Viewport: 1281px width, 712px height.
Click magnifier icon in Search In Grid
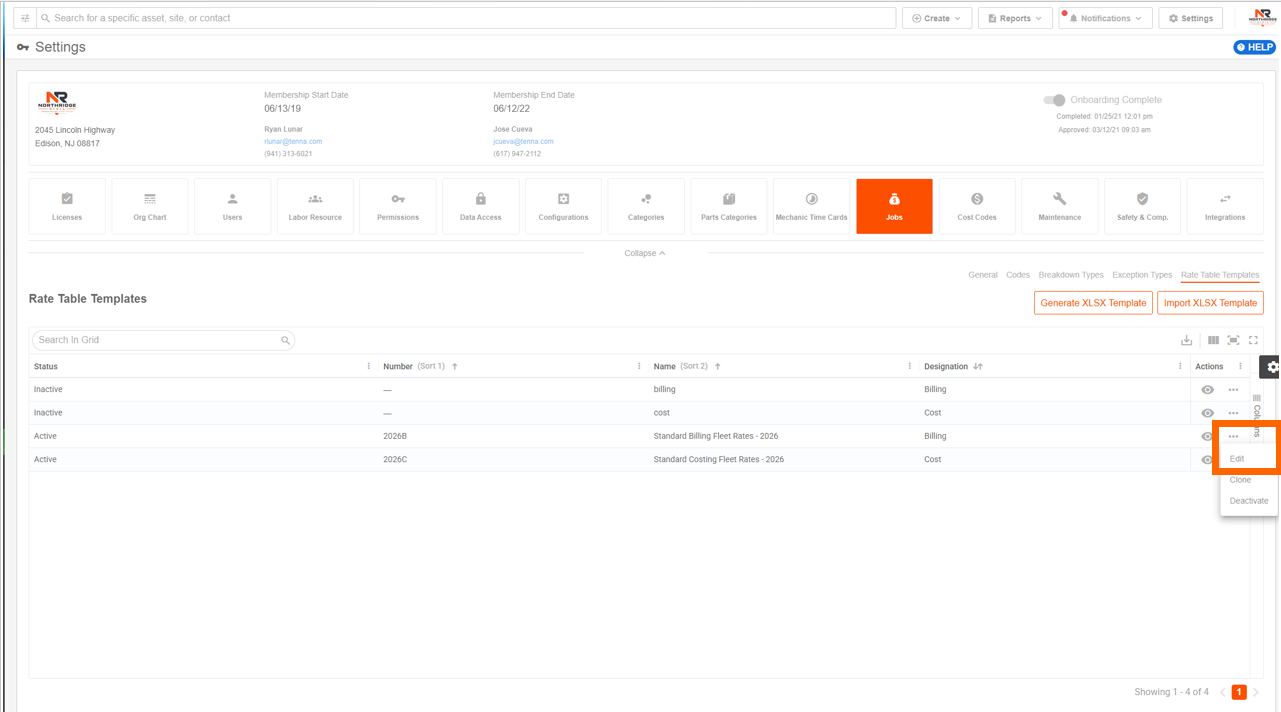coord(285,340)
